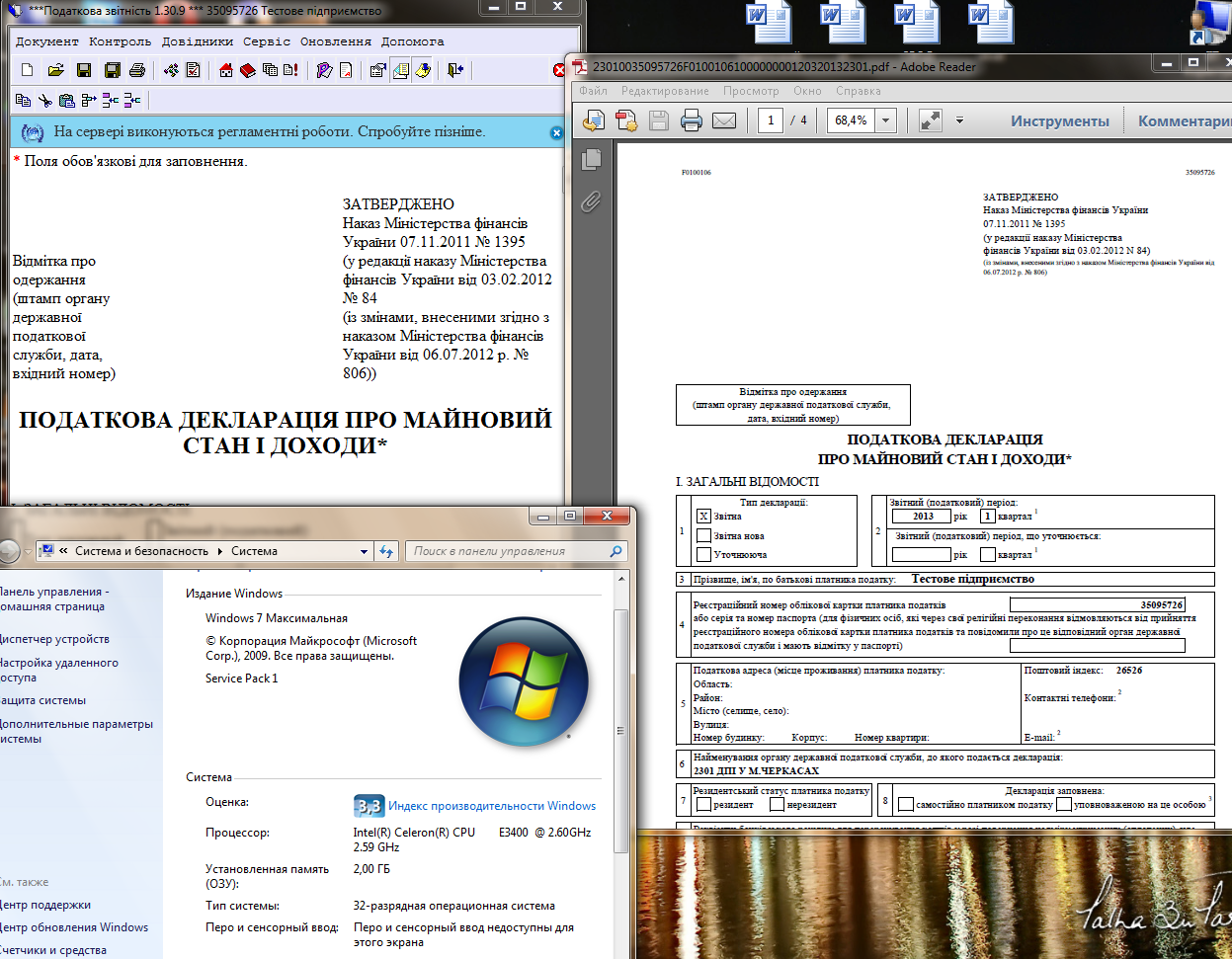Click the control panel search field
This screenshot has height=959, width=1232.
509,551
